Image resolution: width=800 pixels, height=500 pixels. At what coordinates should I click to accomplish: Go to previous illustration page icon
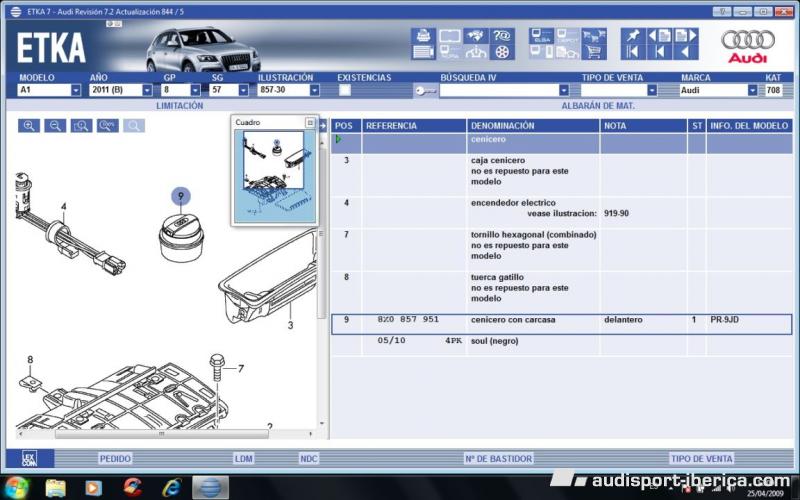(x=660, y=36)
